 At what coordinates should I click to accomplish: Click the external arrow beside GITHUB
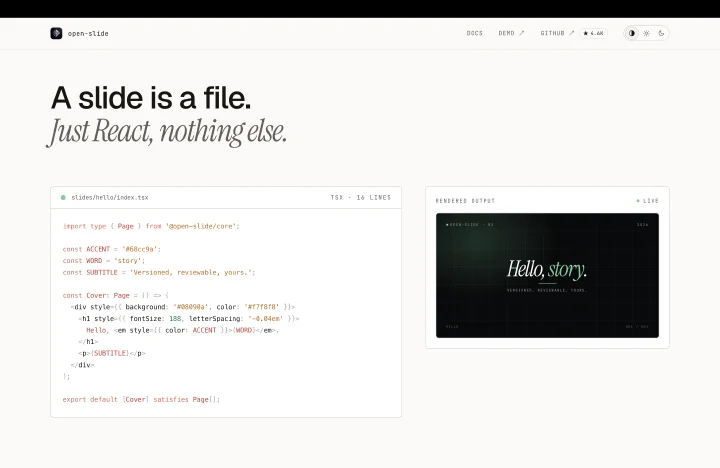pos(572,33)
